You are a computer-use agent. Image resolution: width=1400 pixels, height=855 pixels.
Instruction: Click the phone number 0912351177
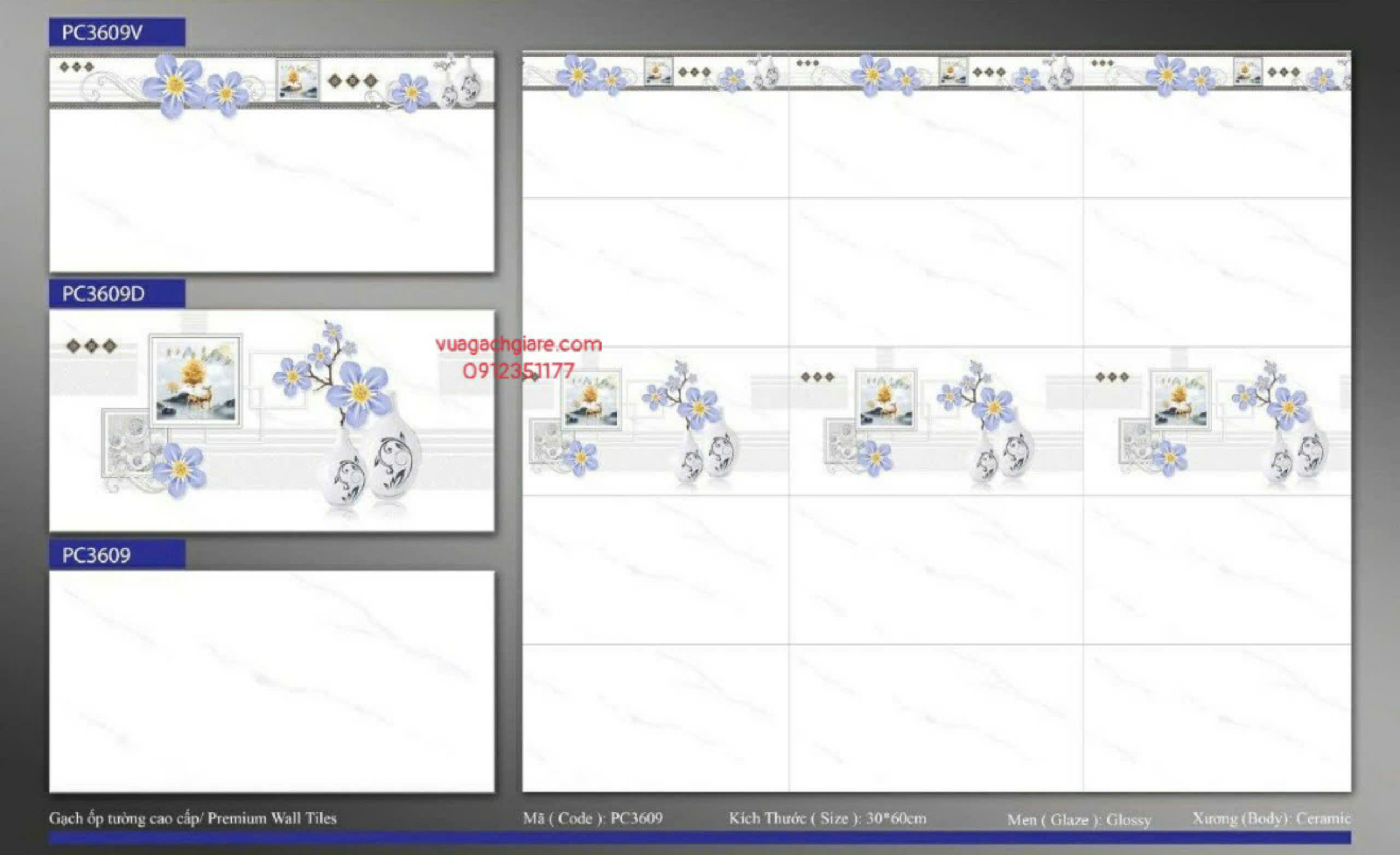pos(518,371)
